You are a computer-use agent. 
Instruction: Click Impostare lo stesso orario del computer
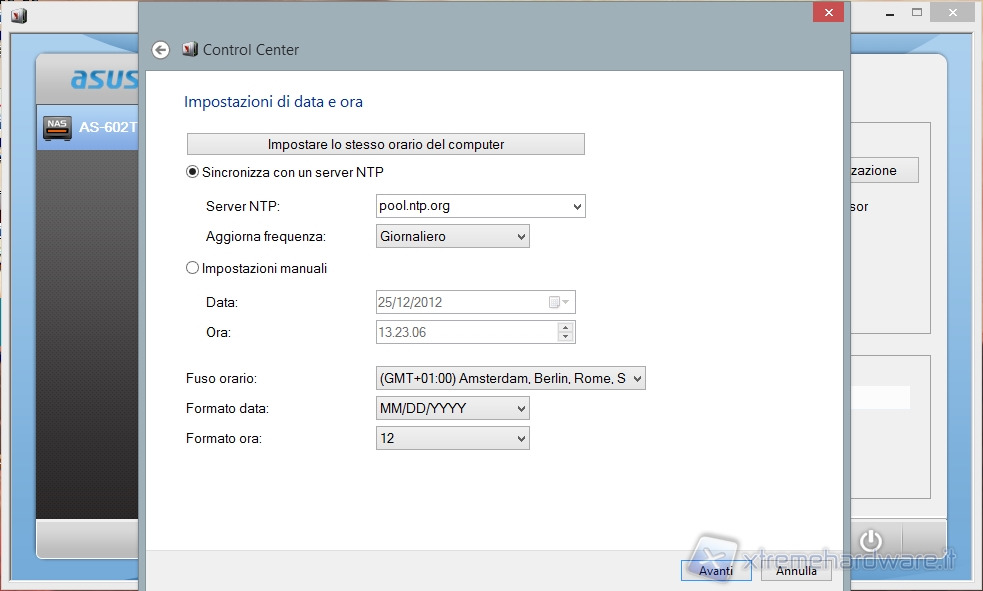click(x=385, y=144)
